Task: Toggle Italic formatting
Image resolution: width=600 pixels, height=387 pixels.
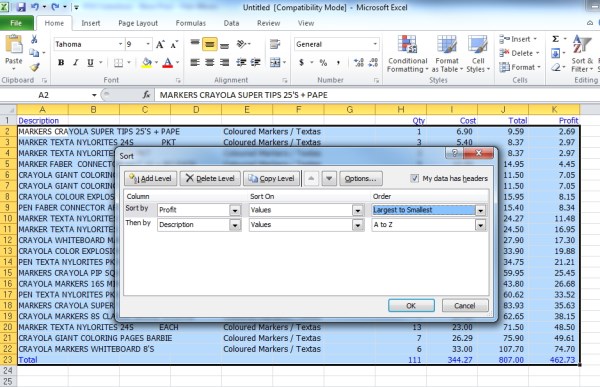Action: tap(75, 62)
